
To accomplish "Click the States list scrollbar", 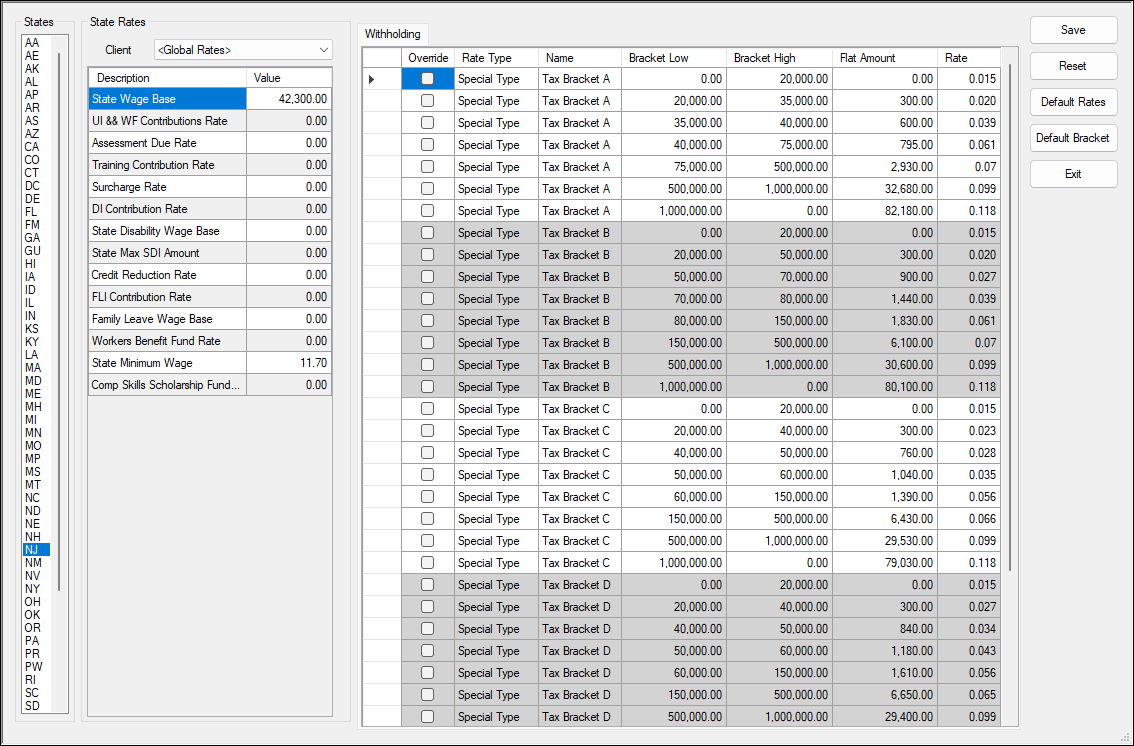I will click(x=59, y=322).
